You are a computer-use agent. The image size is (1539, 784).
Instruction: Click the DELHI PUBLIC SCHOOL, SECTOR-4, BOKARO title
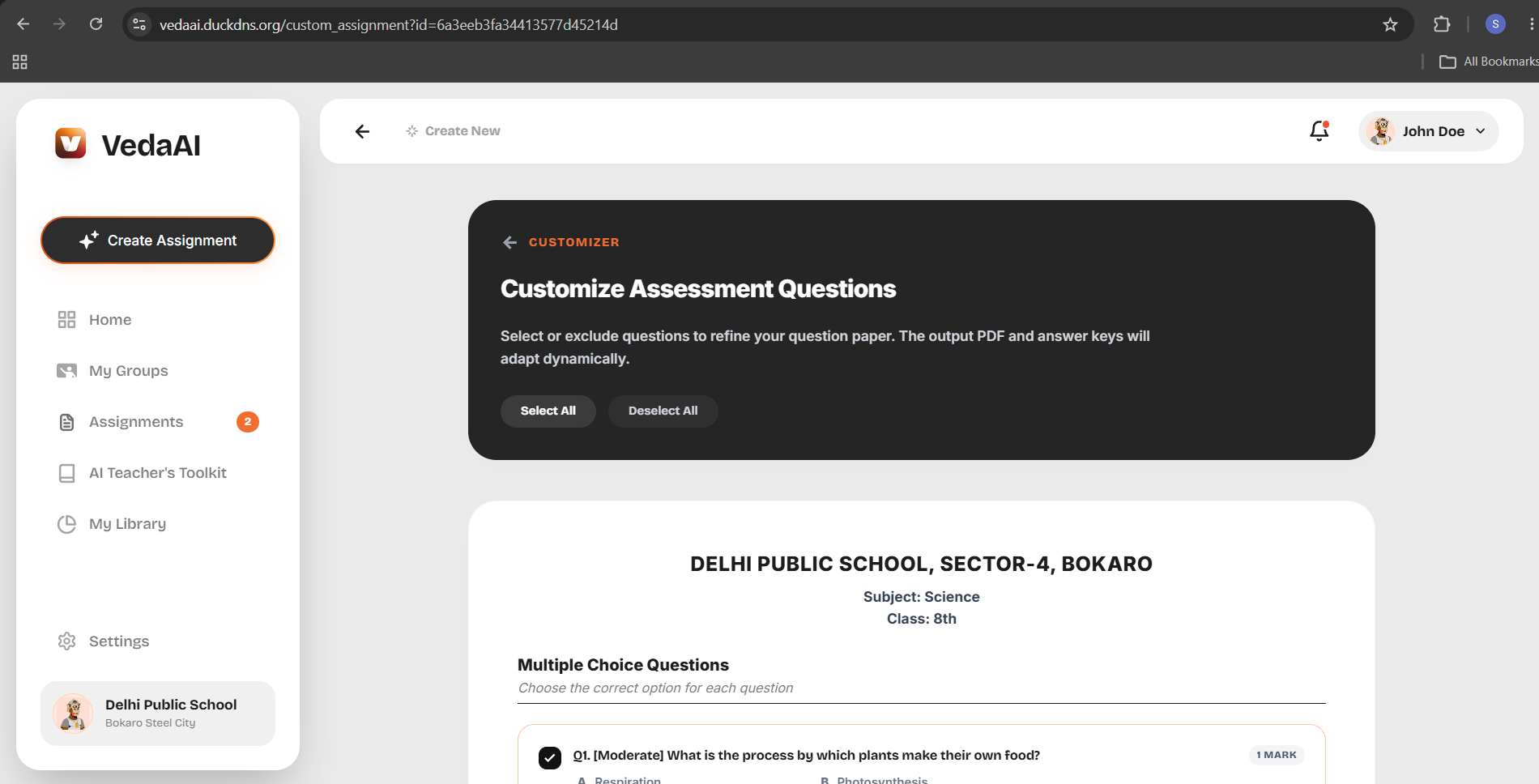pyautogui.click(x=922, y=564)
